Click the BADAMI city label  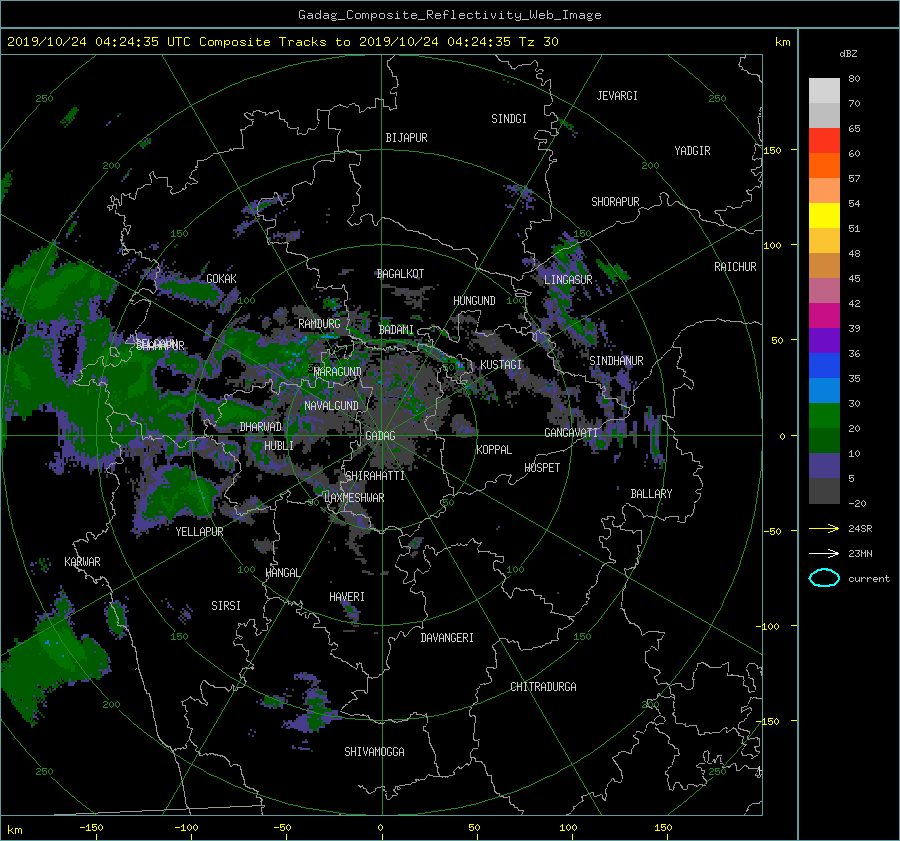tap(396, 330)
